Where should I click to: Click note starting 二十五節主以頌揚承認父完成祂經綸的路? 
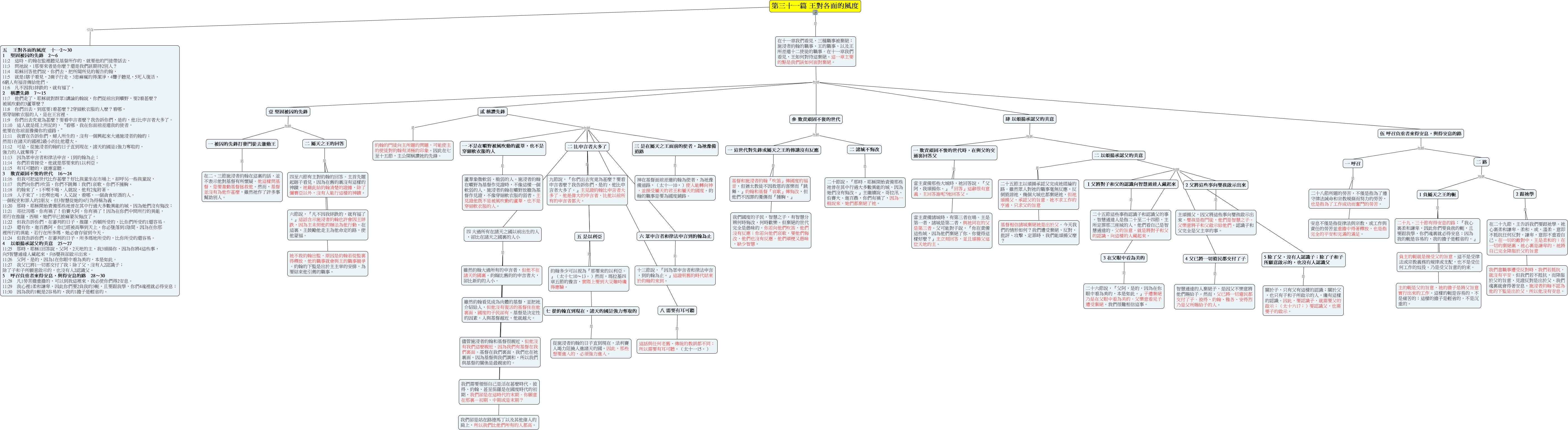click(1038, 194)
